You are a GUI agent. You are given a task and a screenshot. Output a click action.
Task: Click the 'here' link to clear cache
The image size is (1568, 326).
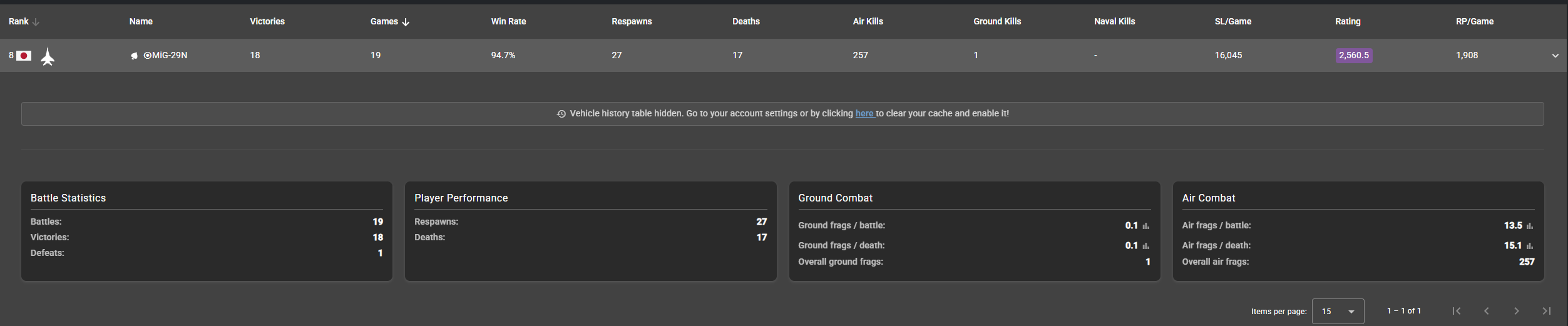pyautogui.click(x=864, y=113)
